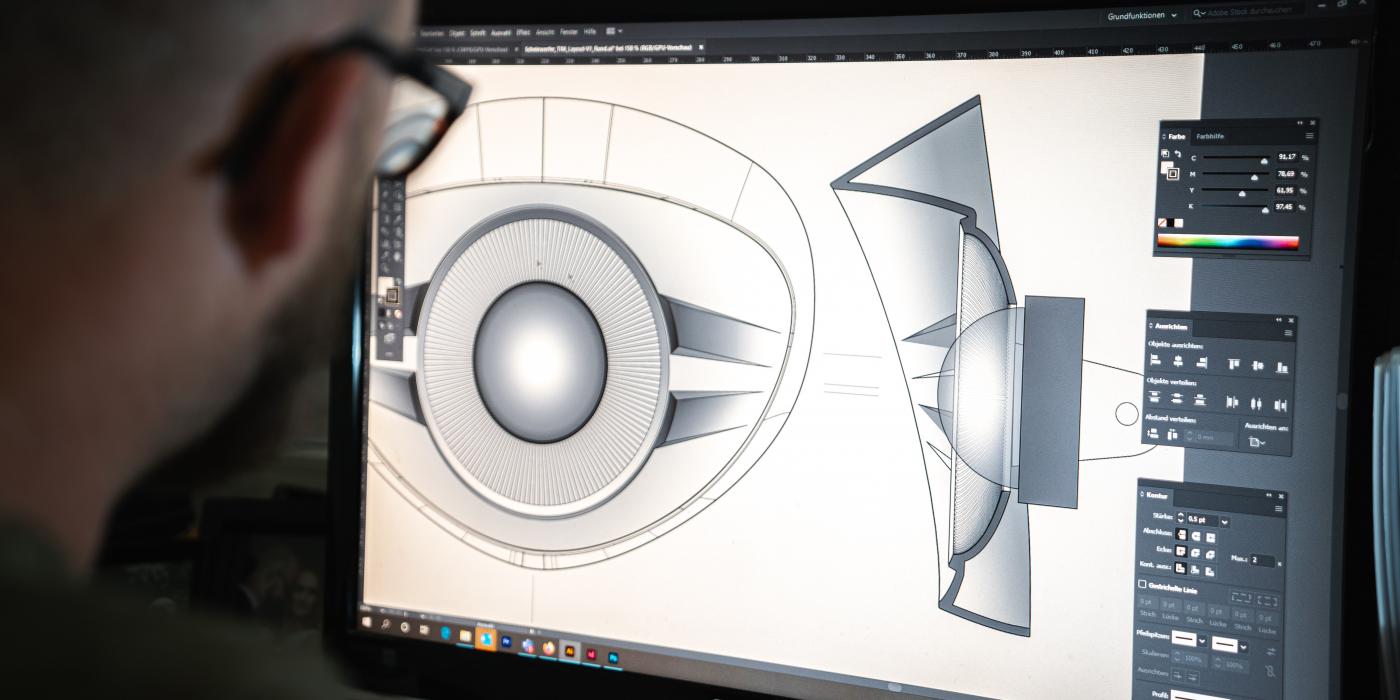Select the None swatch in Farbe panel
1400x700 pixels.
1162,222
